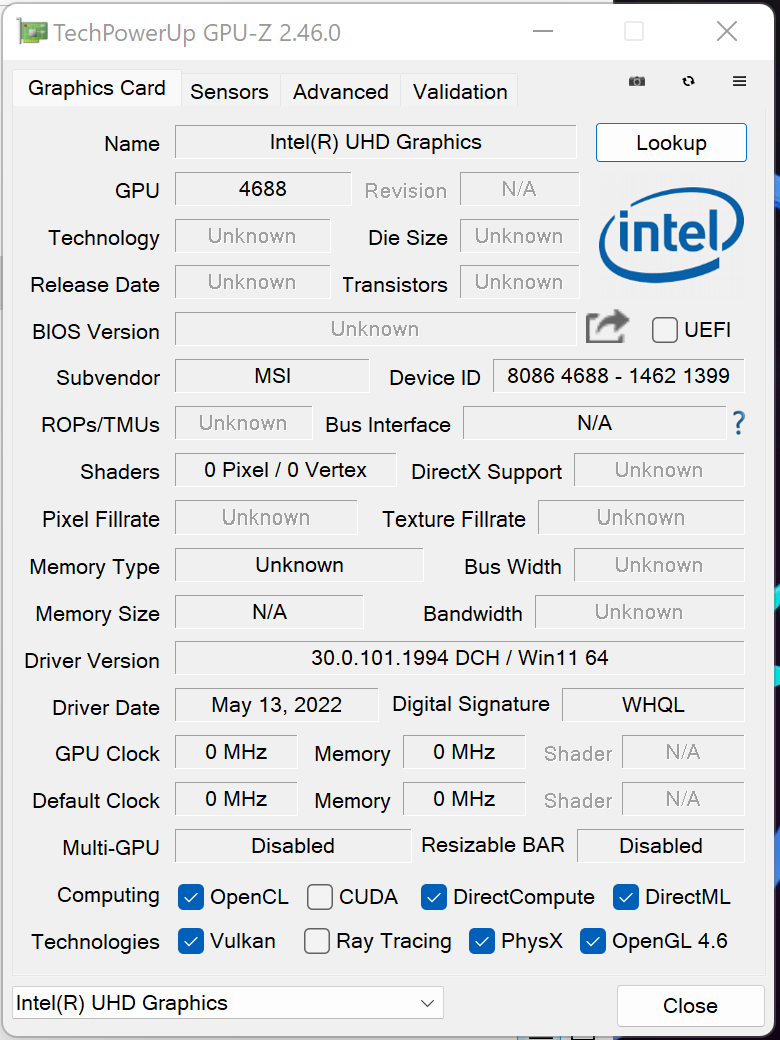Minimize the GPU-Z window

(543, 31)
